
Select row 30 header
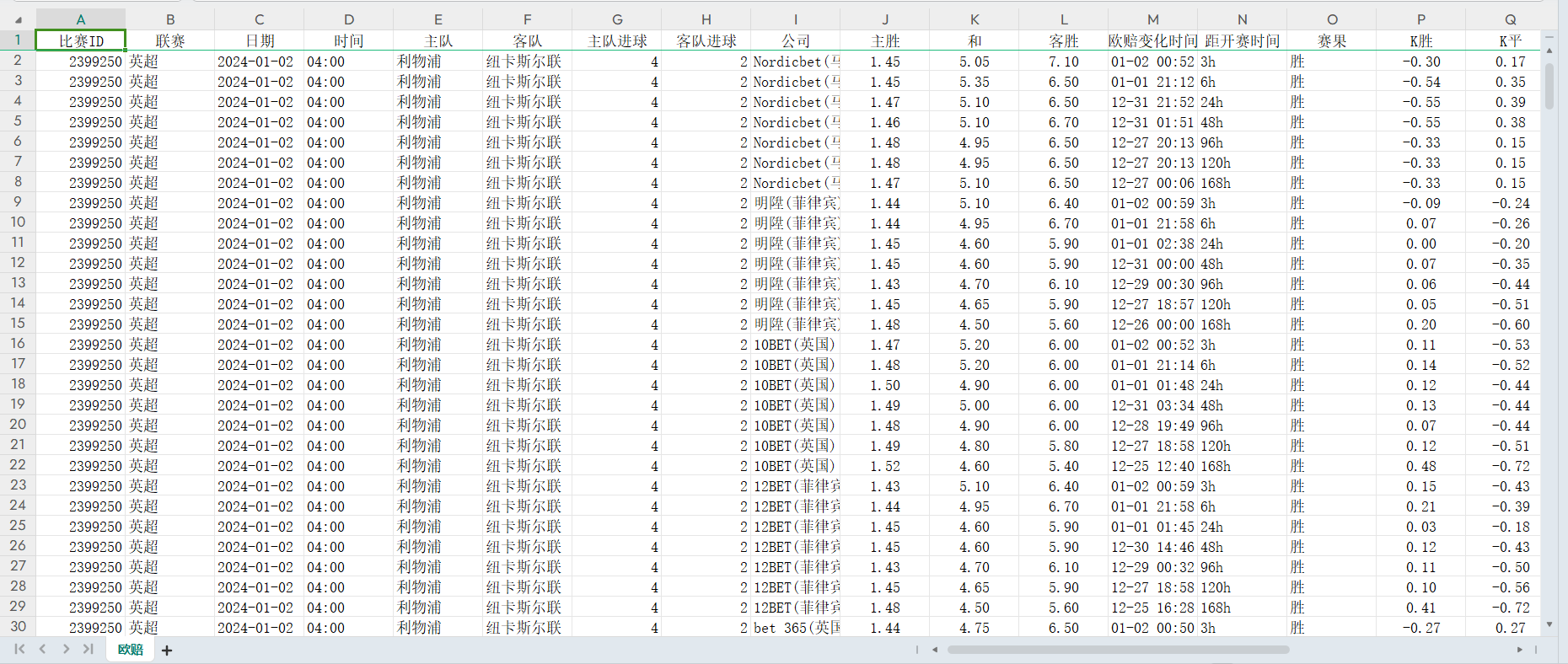[x=18, y=627]
